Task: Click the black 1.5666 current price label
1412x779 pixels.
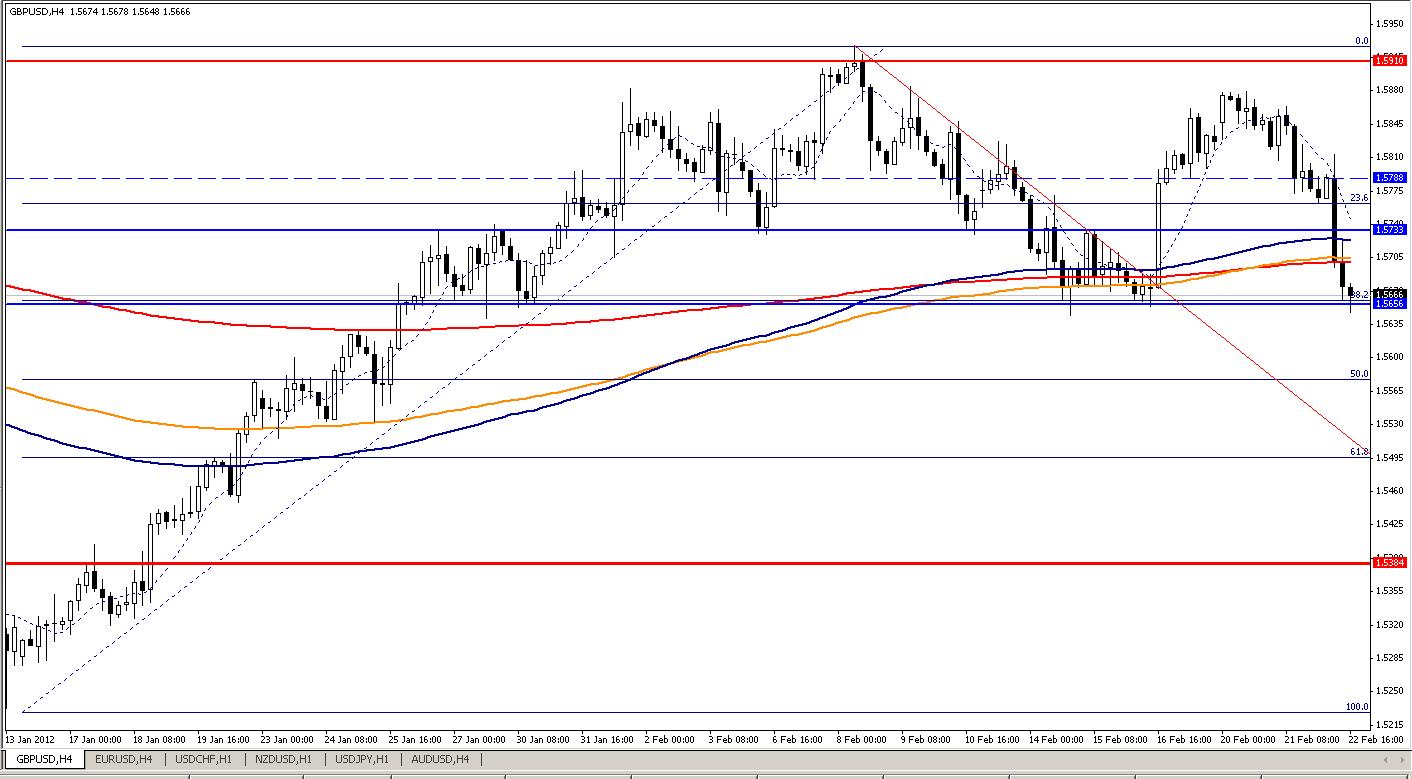Action: 1392,293
